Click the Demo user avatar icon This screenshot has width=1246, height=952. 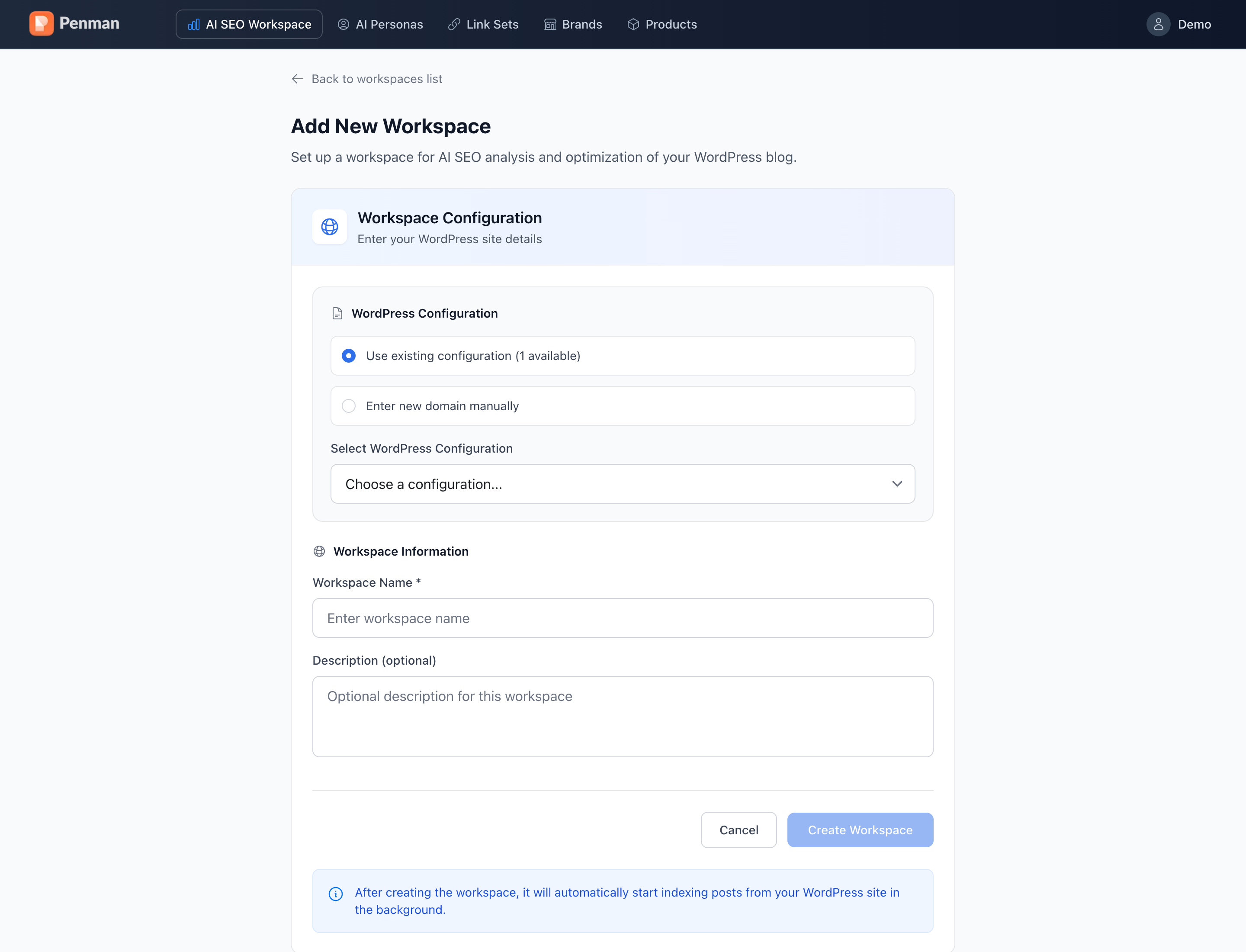pos(1158,24)
